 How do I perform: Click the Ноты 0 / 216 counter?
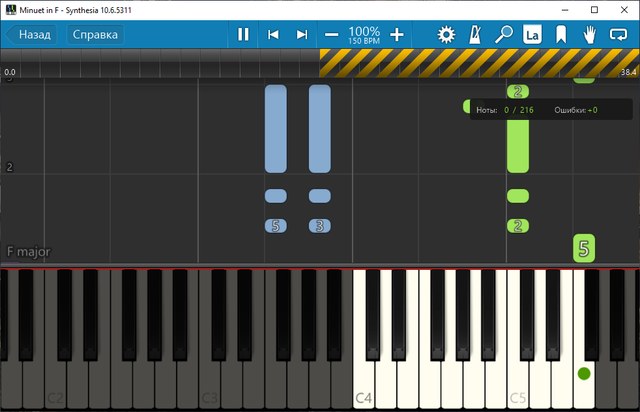tap(504, 110)
